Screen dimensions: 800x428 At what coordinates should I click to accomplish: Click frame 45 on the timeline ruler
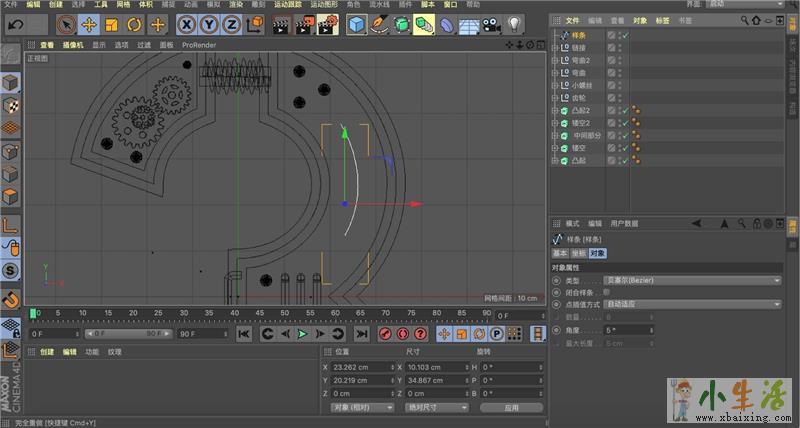pos(258,313)
